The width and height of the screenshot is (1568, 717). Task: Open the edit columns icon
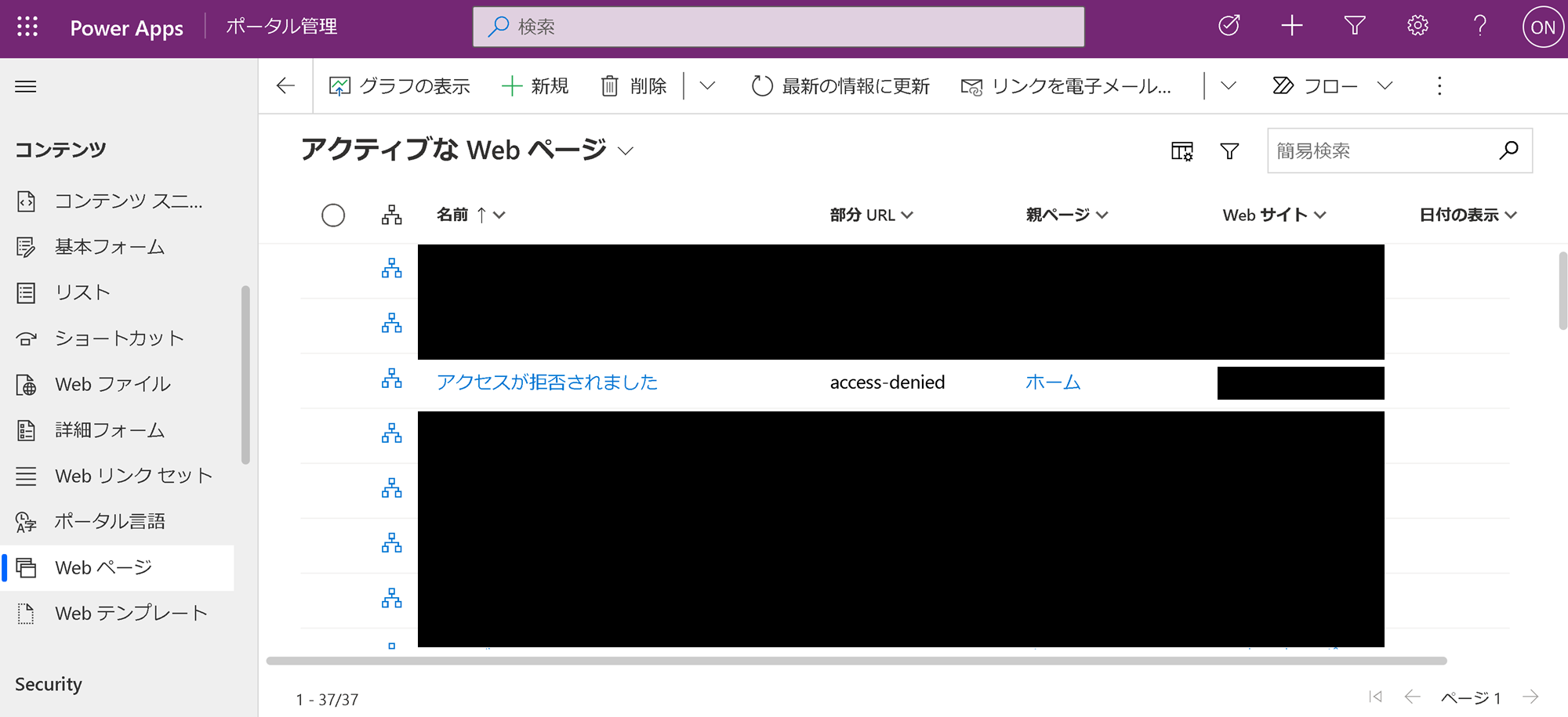tap(1182, 150)
